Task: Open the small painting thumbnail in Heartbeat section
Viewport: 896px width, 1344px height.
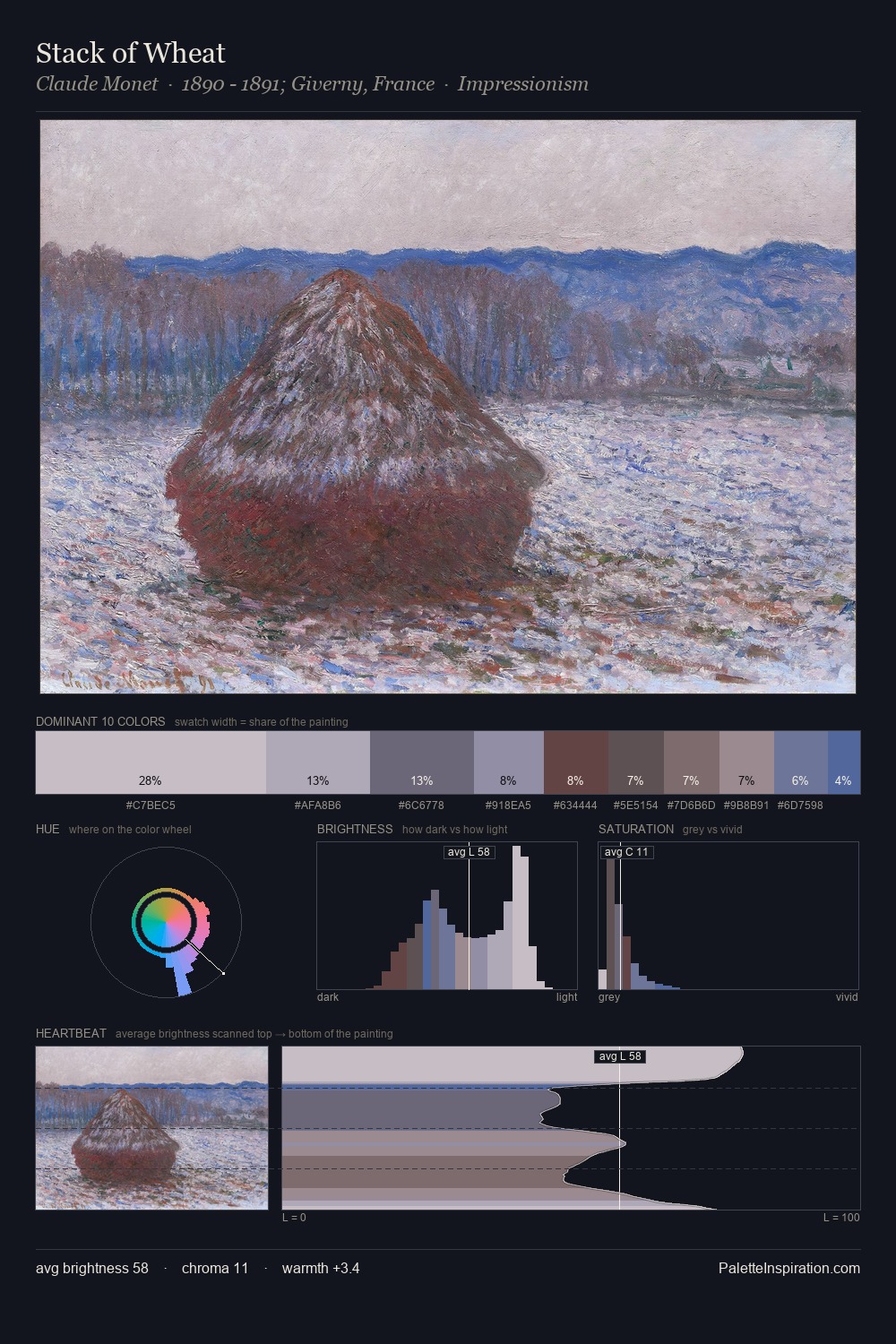Action: pyautogui.click(x=151, y=1128)
